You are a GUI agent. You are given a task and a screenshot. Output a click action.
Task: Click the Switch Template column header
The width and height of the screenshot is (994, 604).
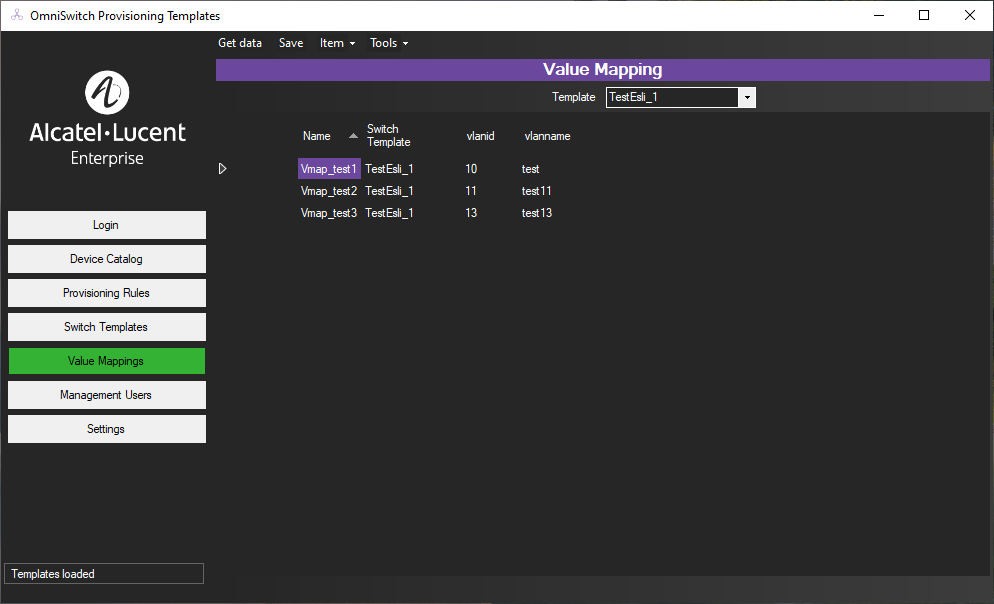click(x=389, y=136)
